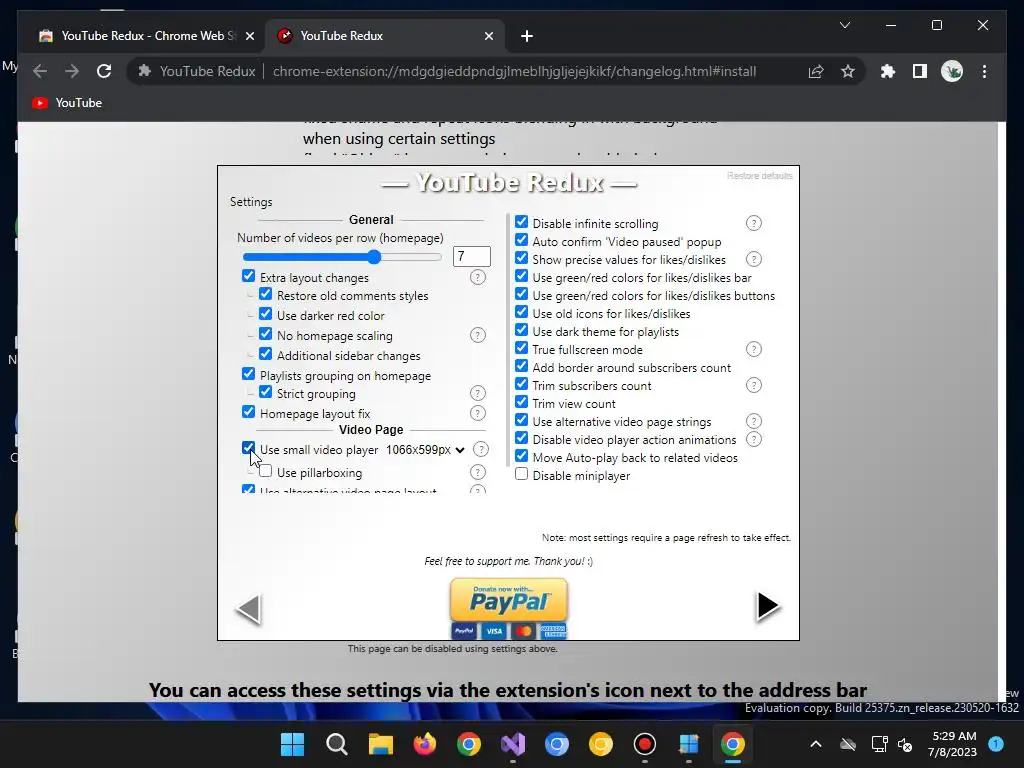The height and width of the screenshot is (768, 1024).
Task: Click Restore defaults link
Action: click(x=760, y=176)
